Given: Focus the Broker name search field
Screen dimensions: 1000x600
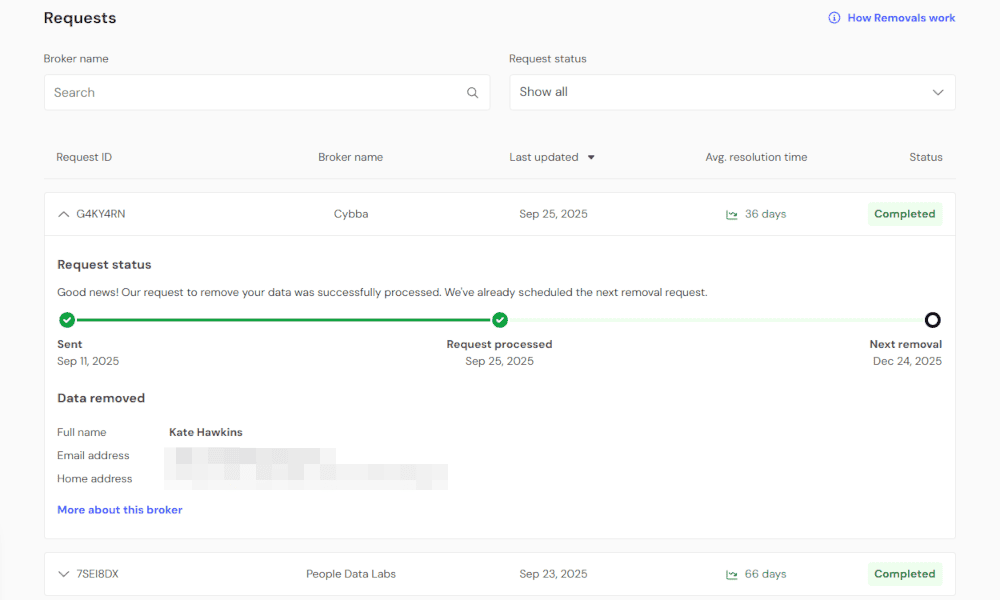Looking at the screenshot, I should (255, 93).
